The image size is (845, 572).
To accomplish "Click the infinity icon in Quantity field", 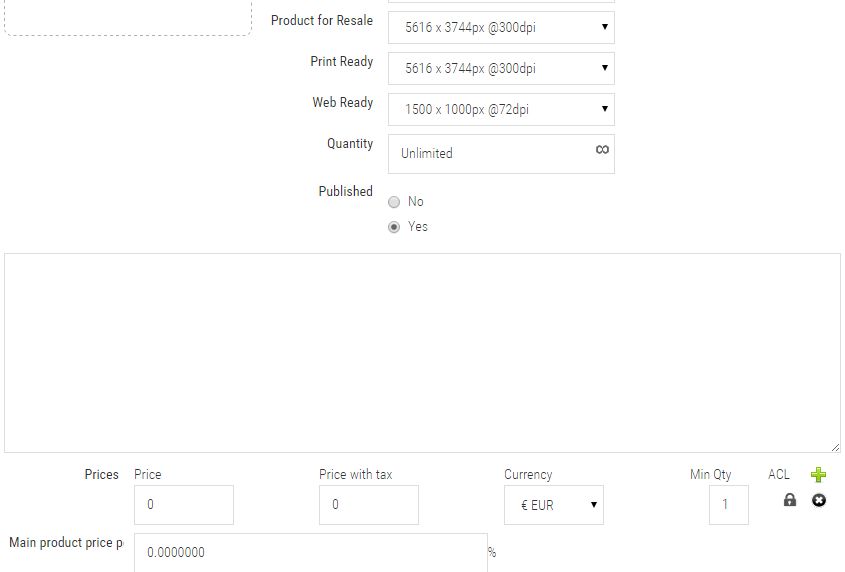I will click(x=602, y=149).
